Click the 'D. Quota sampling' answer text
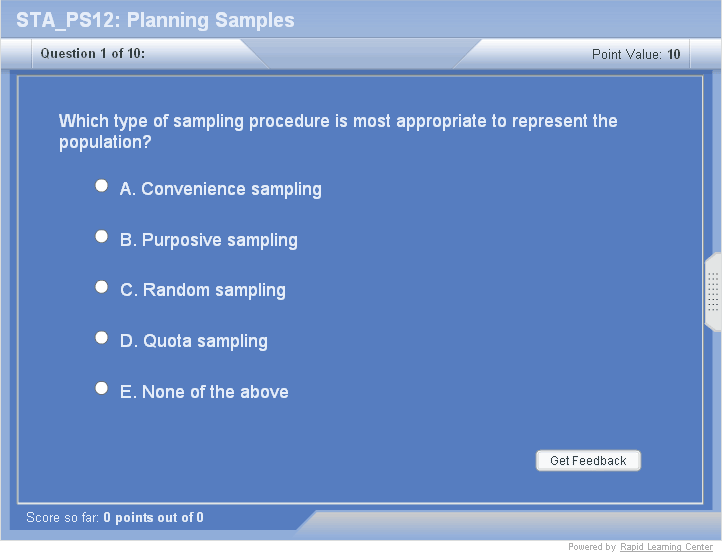The height and width of the screenshot is (556, 722). 193,341
